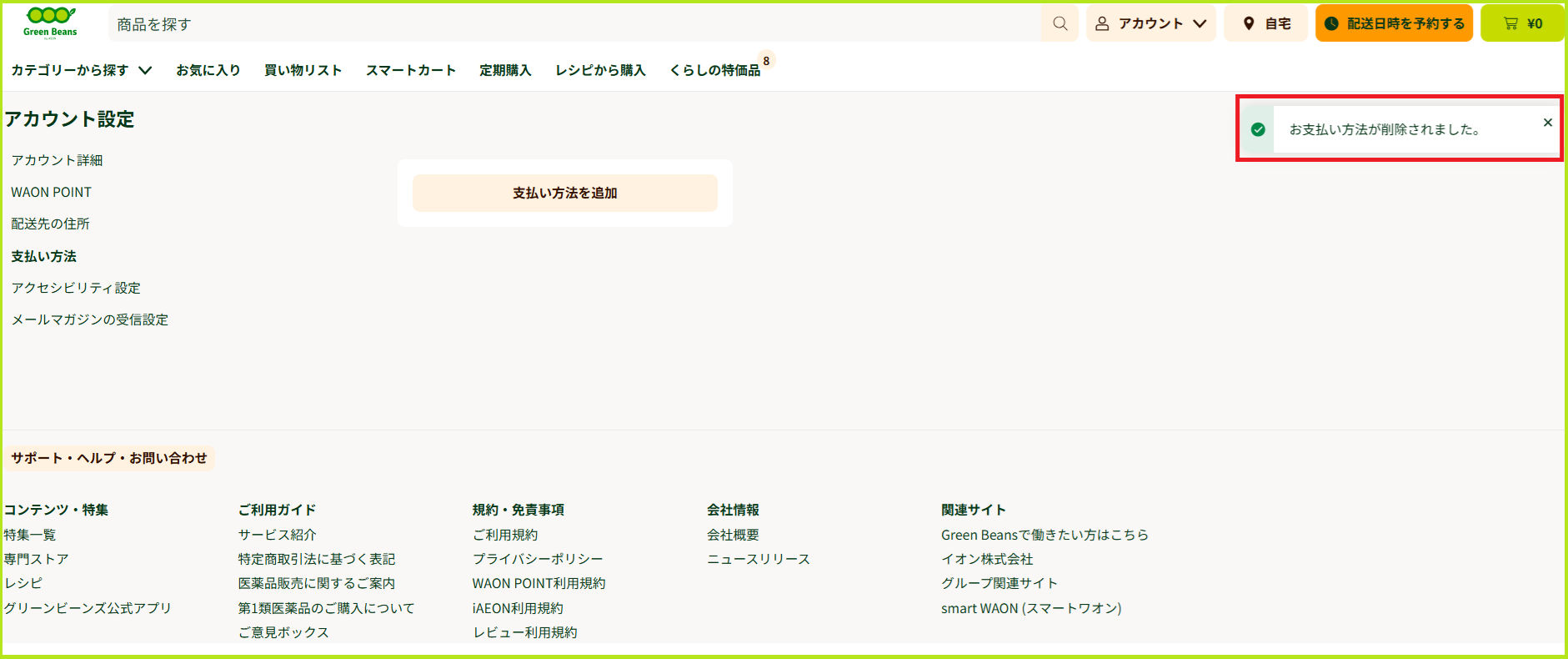Image resolution: width=1568 pixels, height=659 pixels.
Task: Select WAON POINT in sidebar
Action: tap(52, 192)
